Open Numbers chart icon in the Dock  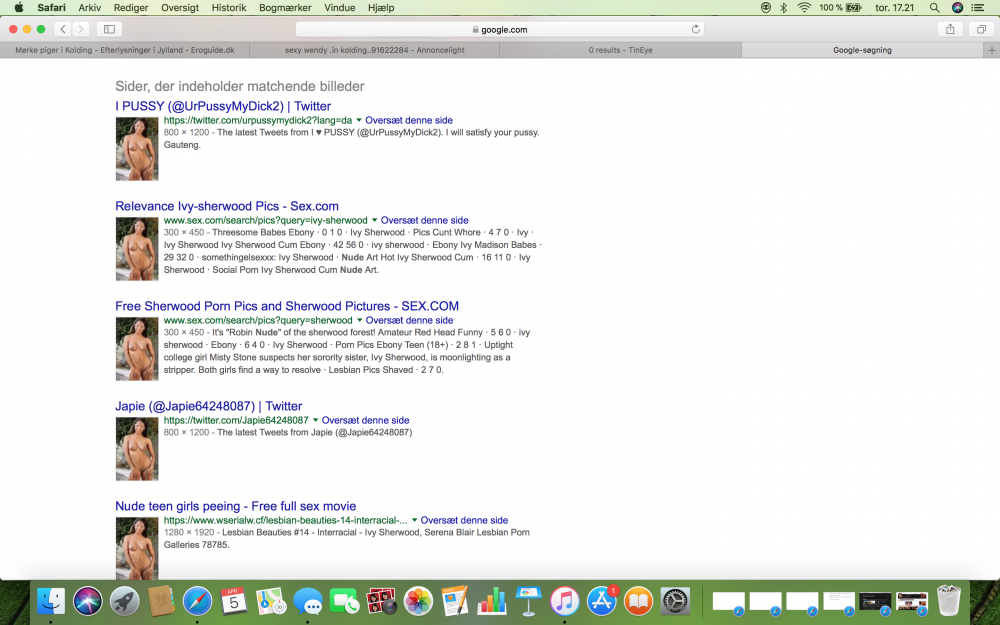tap(492, 601)
